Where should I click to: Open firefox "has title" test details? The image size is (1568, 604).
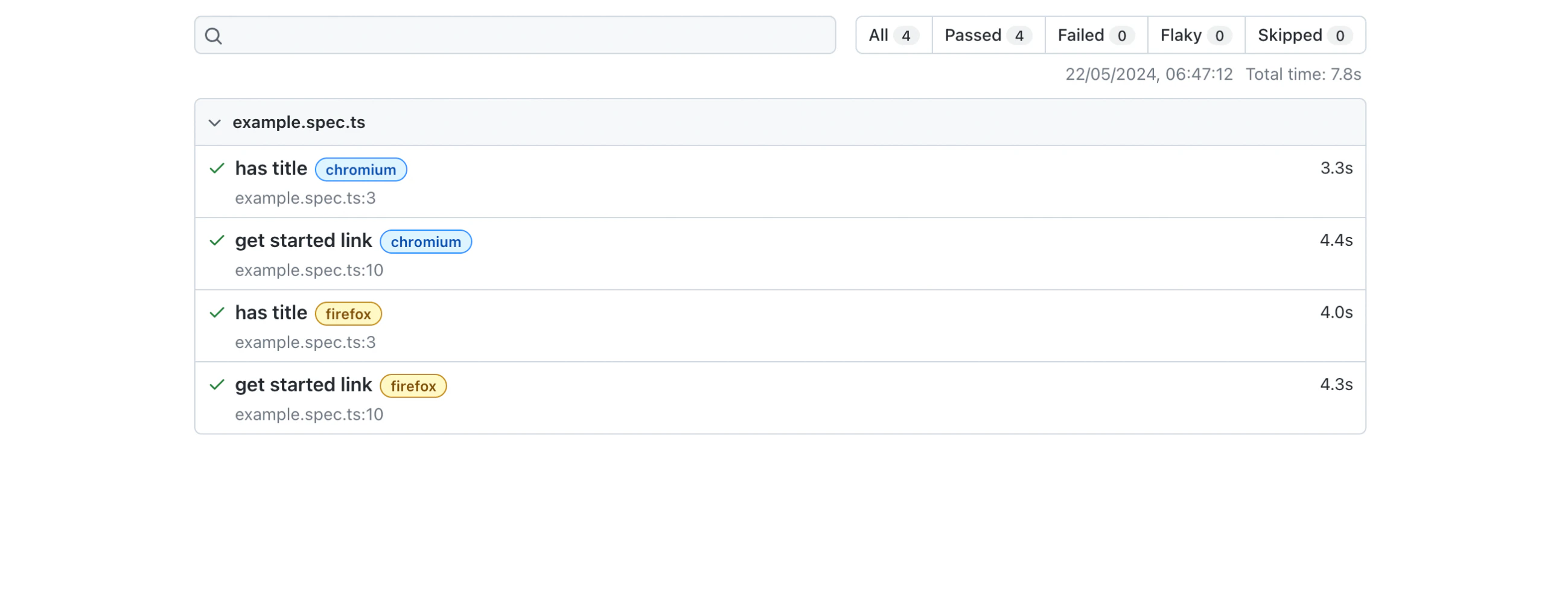(271, 313)
